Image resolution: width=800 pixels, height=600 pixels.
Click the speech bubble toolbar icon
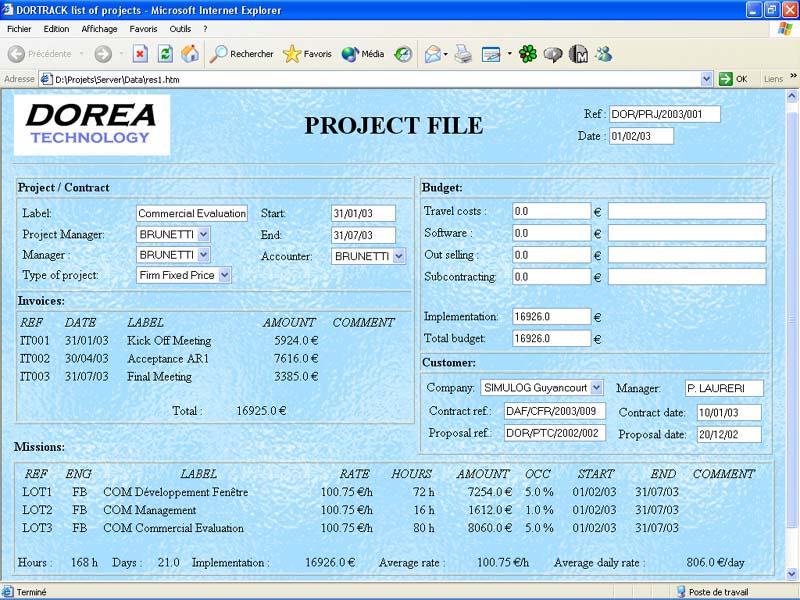(553, 54)
